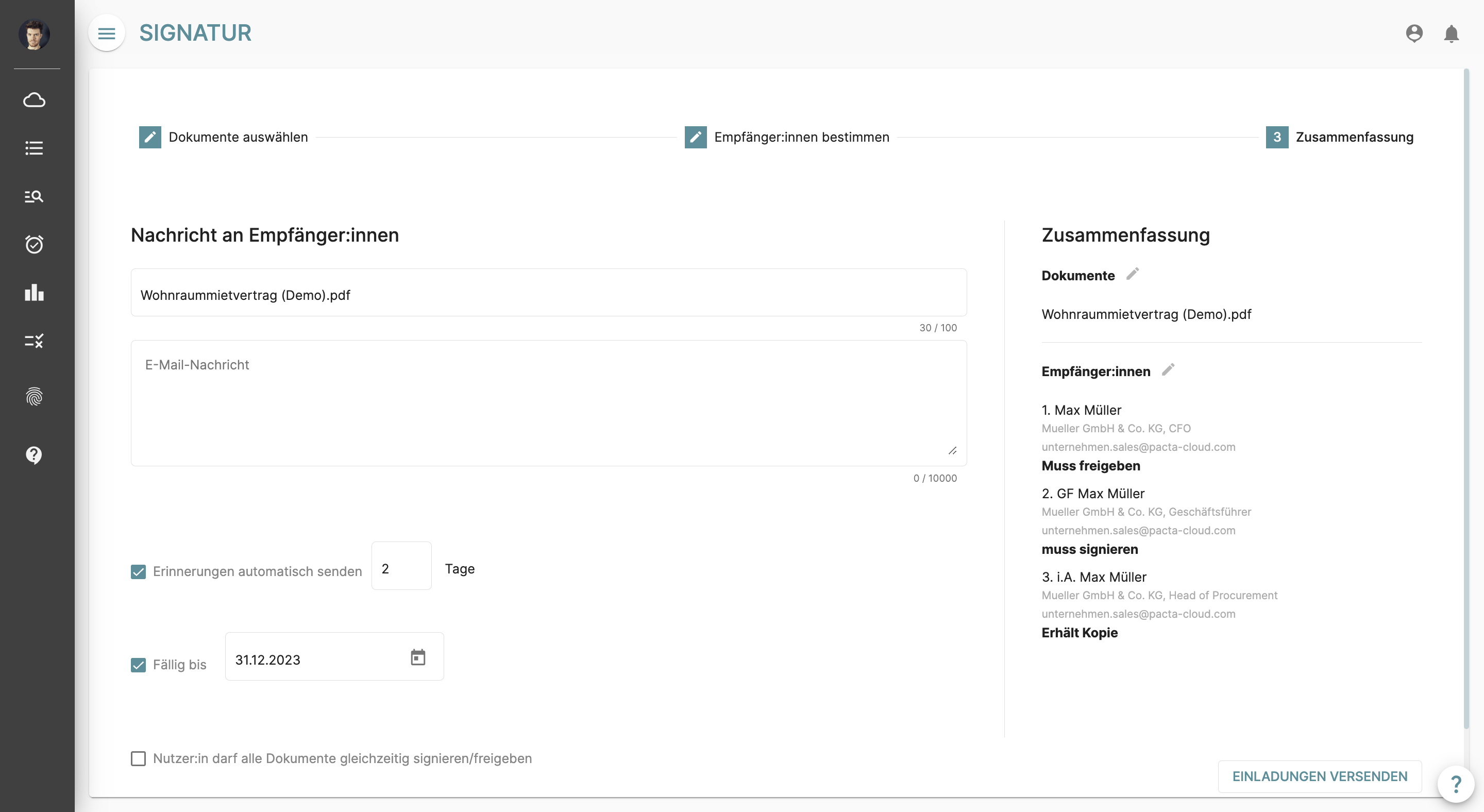The height and width of the screenshot is (812, 1484).
Task: Open the bar chart analytics icon
Action: (34, 293)
